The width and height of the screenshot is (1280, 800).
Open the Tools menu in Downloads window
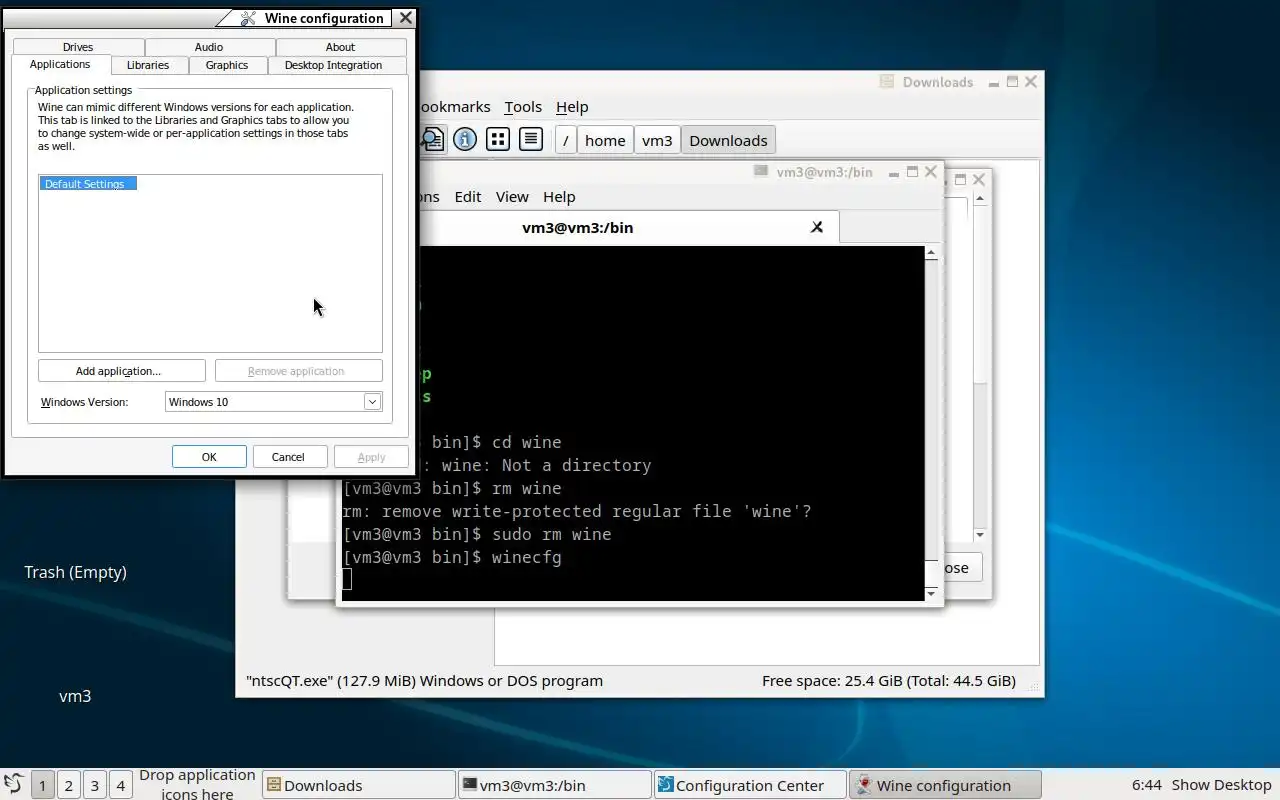coord(523,107)
